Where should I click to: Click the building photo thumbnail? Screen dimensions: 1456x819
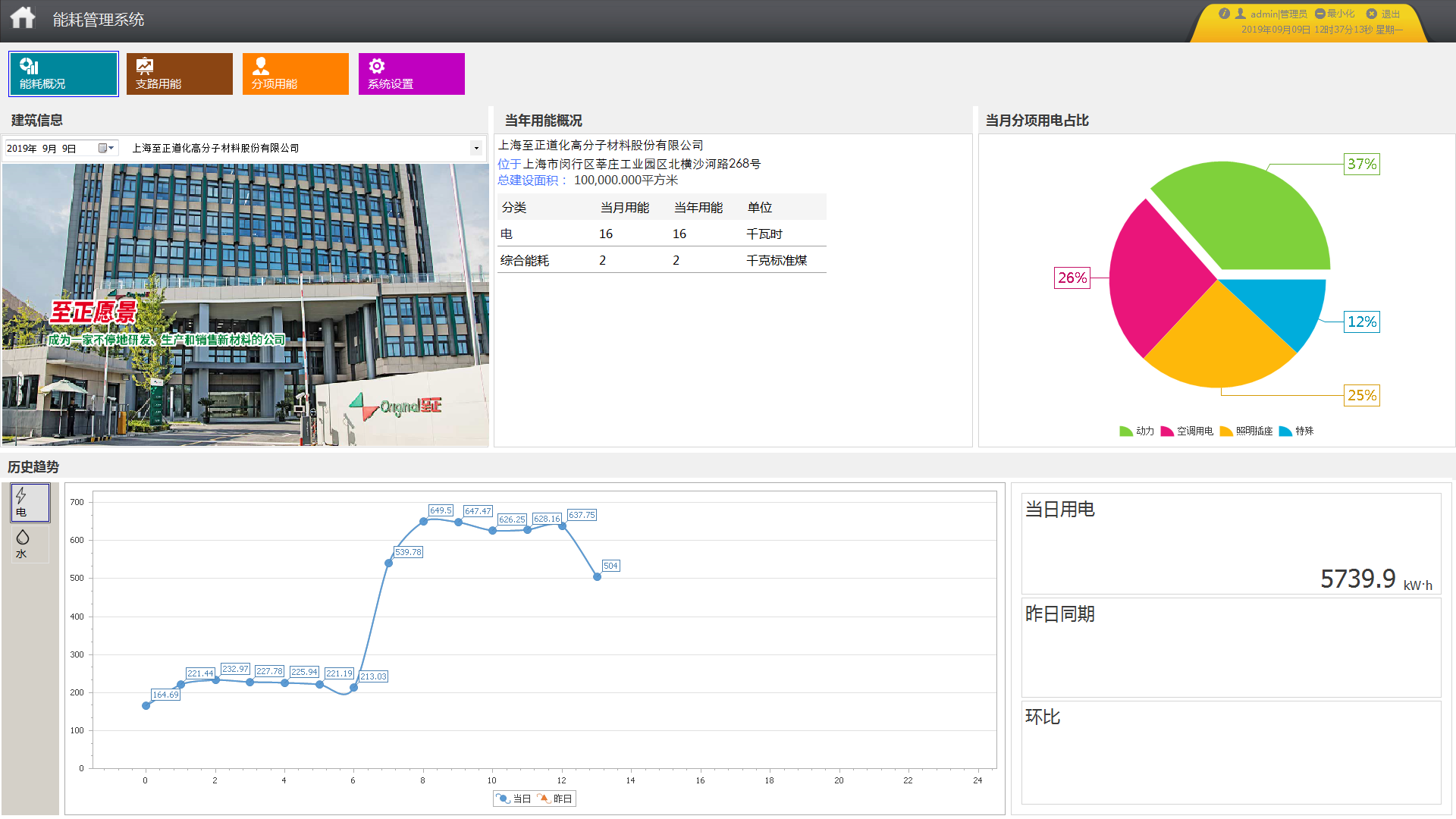[x=245, y=305]
